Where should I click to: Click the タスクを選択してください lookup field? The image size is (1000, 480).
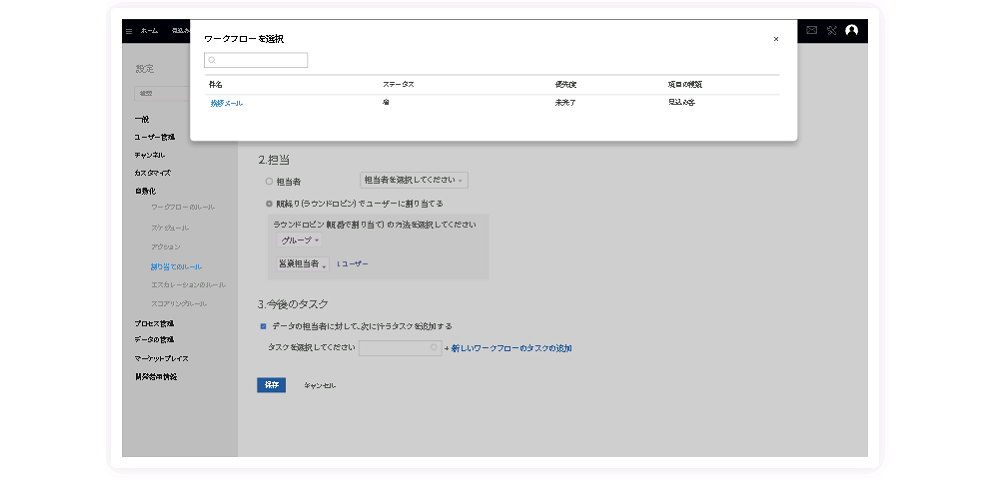click(x=400, y=348)
